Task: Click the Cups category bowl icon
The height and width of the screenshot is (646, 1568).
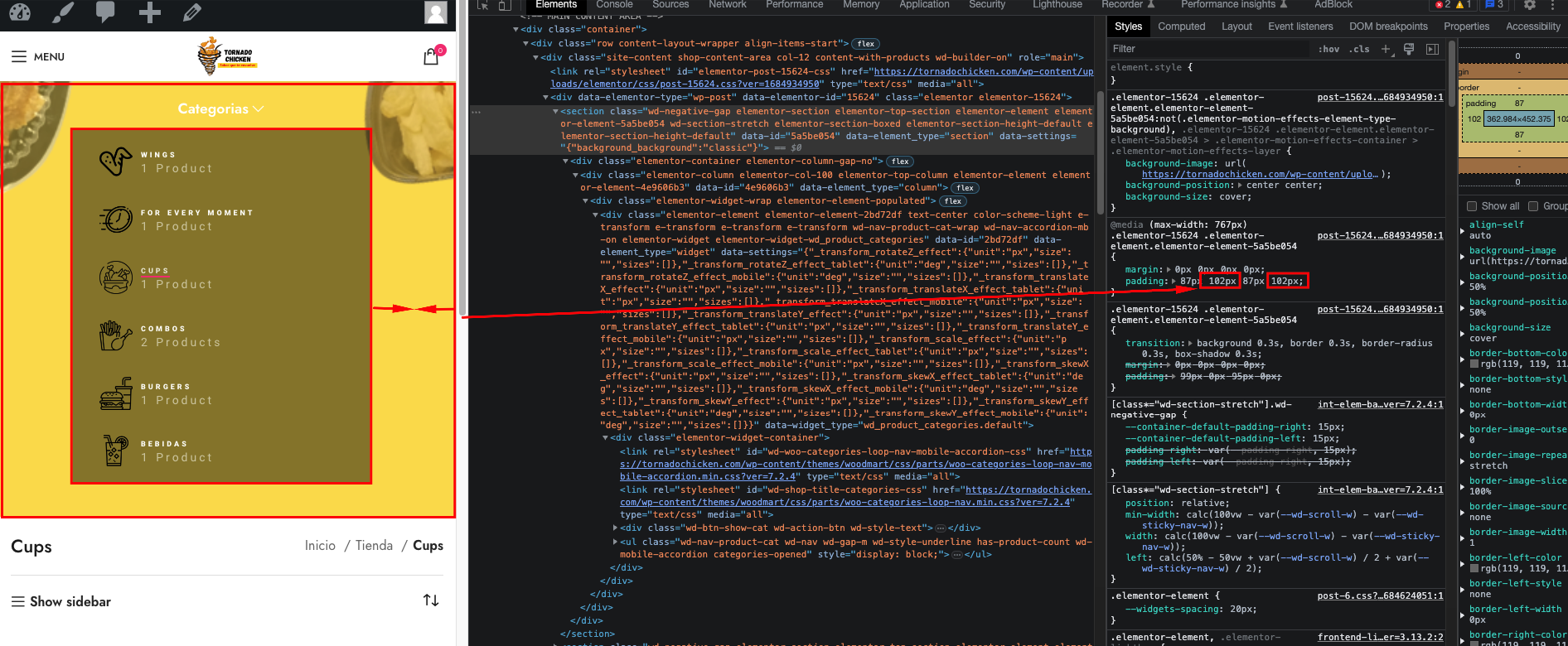Action: (x=116, y=277)
